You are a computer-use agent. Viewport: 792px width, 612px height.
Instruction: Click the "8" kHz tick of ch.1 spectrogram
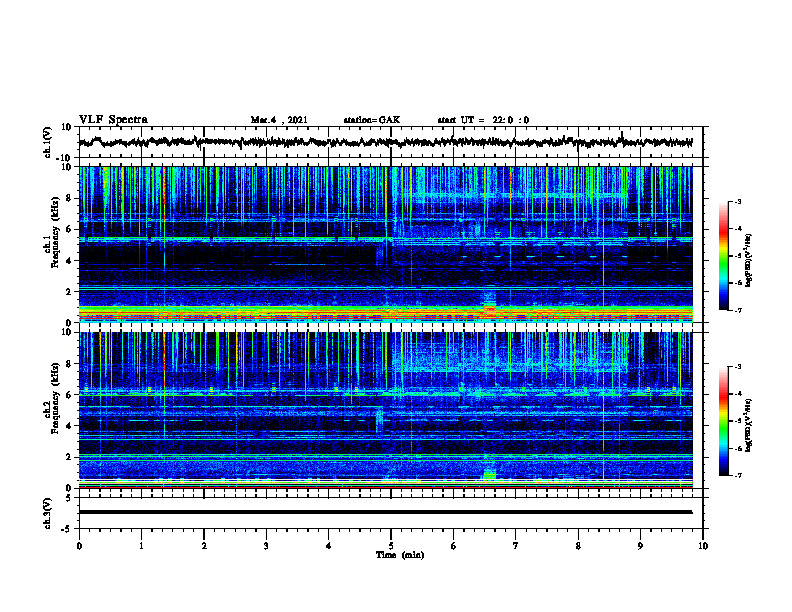click(70, 198)
